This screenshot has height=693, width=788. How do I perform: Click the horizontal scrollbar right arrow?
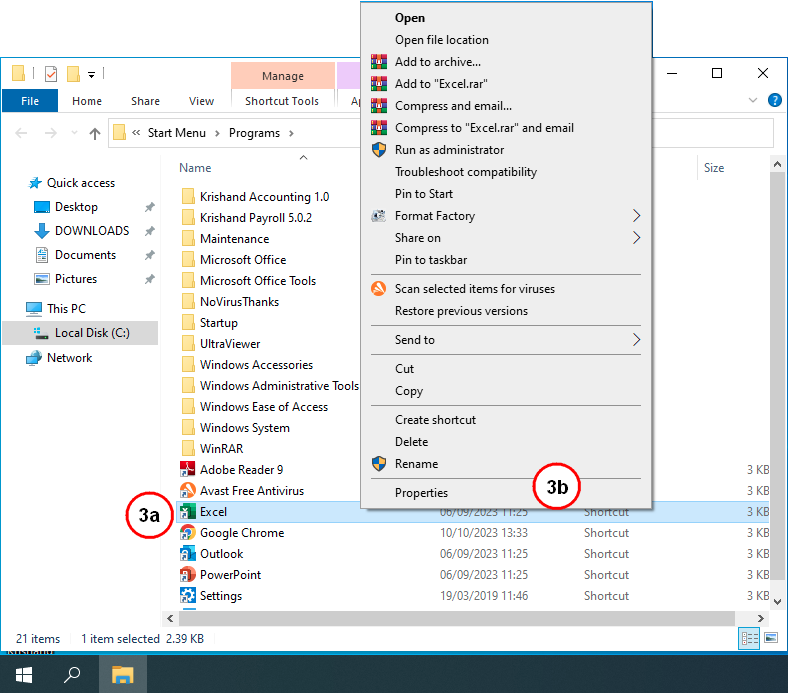761,619
